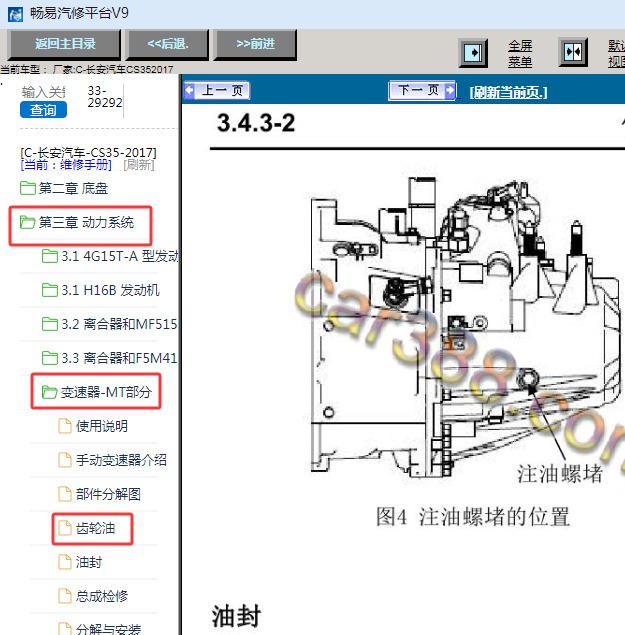Screen dimensions: 625x635
Task: Open the 全屏菜单 link
Action: point(520,53)
